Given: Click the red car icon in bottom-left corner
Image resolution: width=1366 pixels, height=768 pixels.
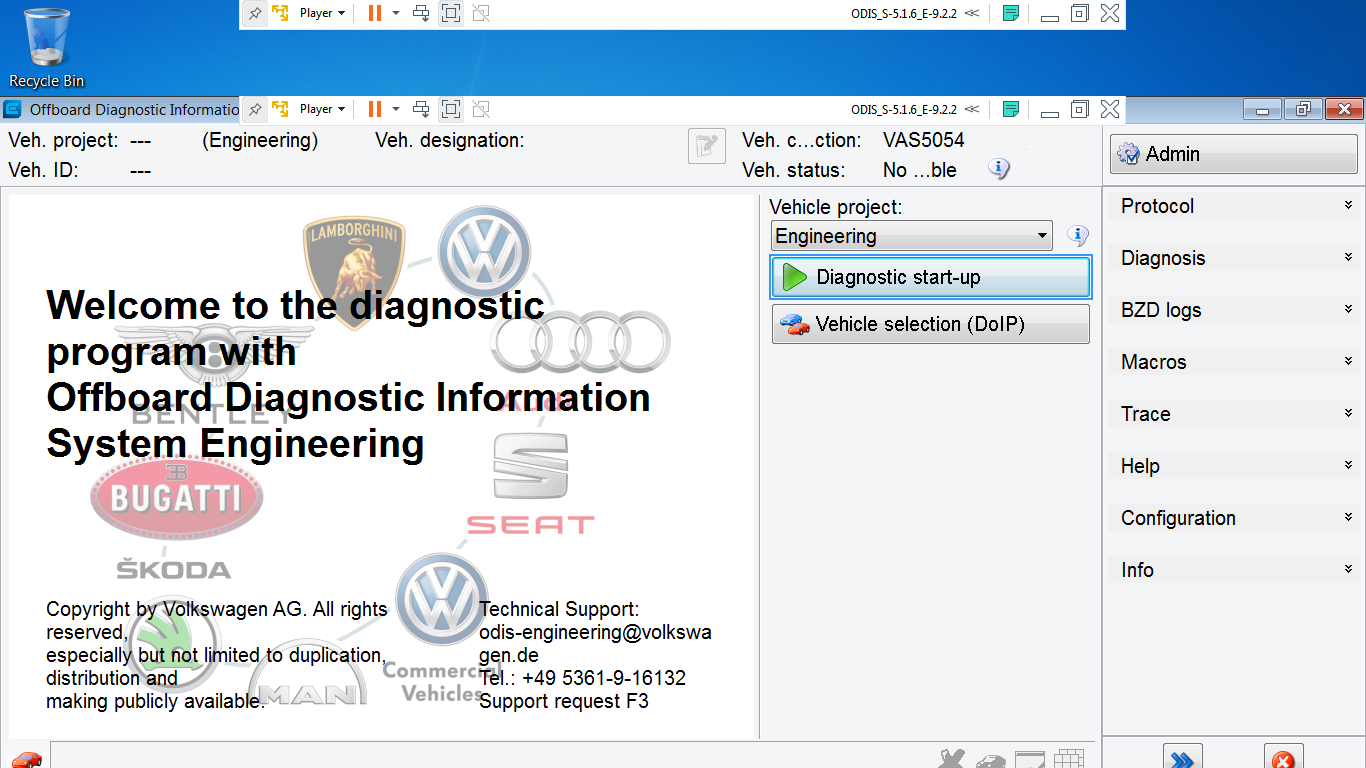Looking at the screenshot, I should click(27, 759).
